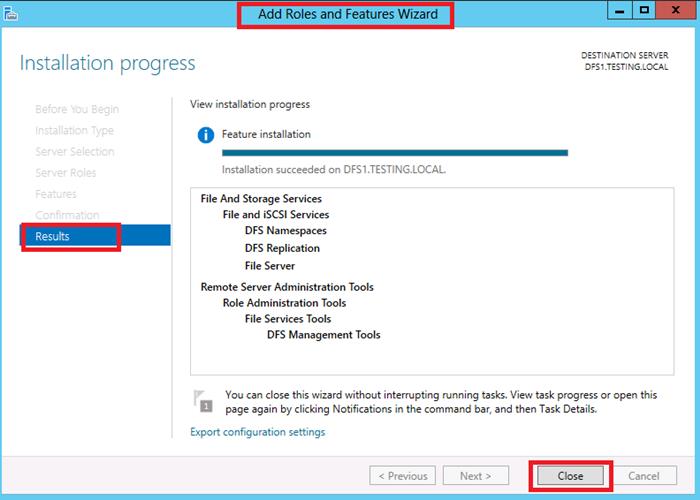The height and width of the screenshot is (500, 700).
Task: Click the Add Roles and Features Wizard title
Action: (x=348, y=14)
